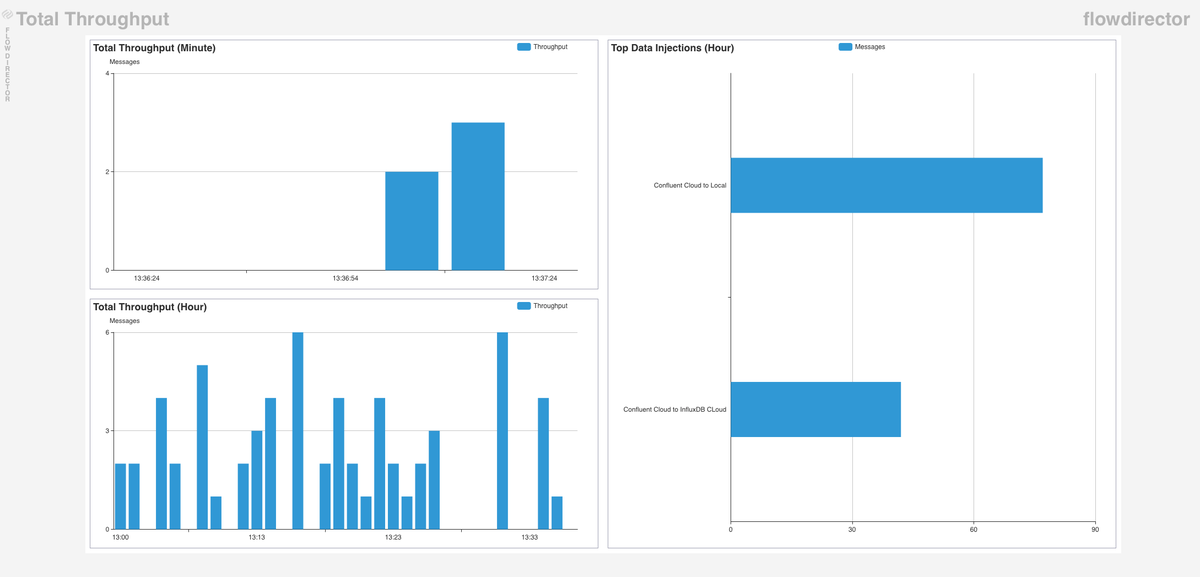Click the 13:37:24 time label
Image resolution: width=1200 pixels, height=577 pixels.
pyautogui.click(x=544, y=278)
